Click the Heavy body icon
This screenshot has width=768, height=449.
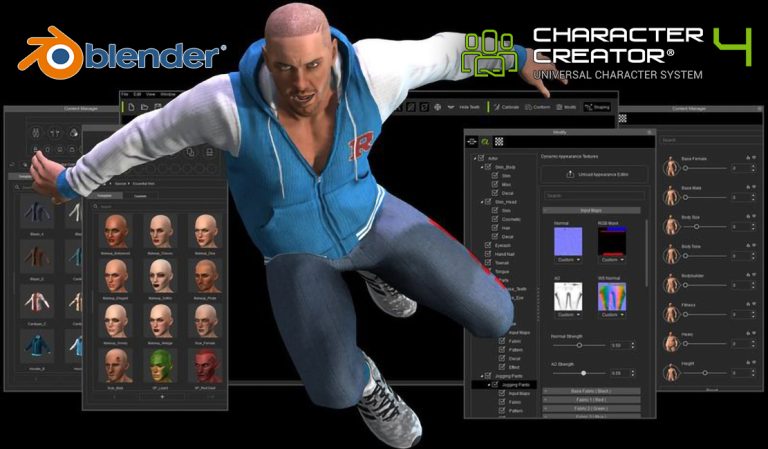coord(671,342)
